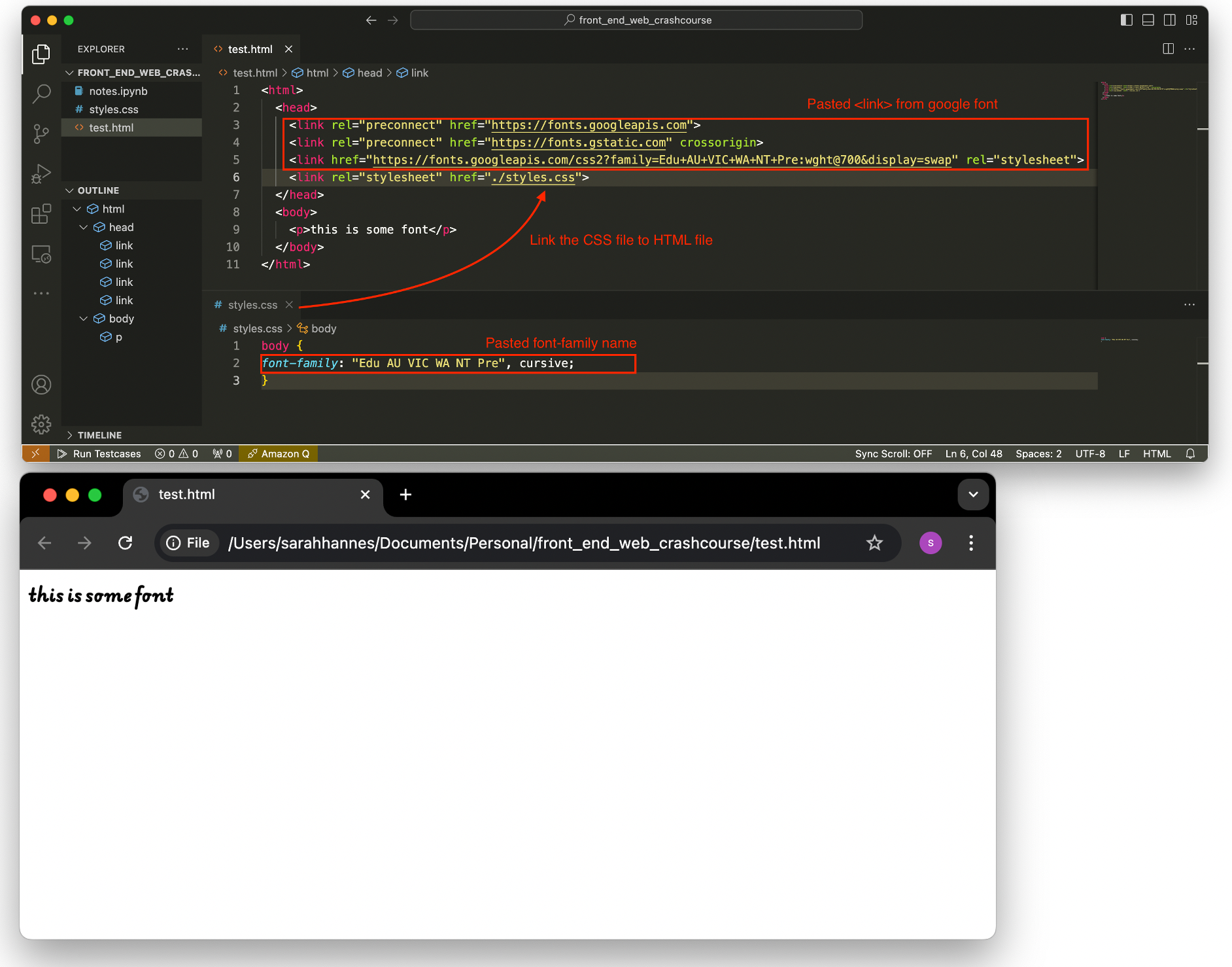Click head in the editor breadcrumb
The height and width of the screenshot is (967, 1232).
pos(363,73)
